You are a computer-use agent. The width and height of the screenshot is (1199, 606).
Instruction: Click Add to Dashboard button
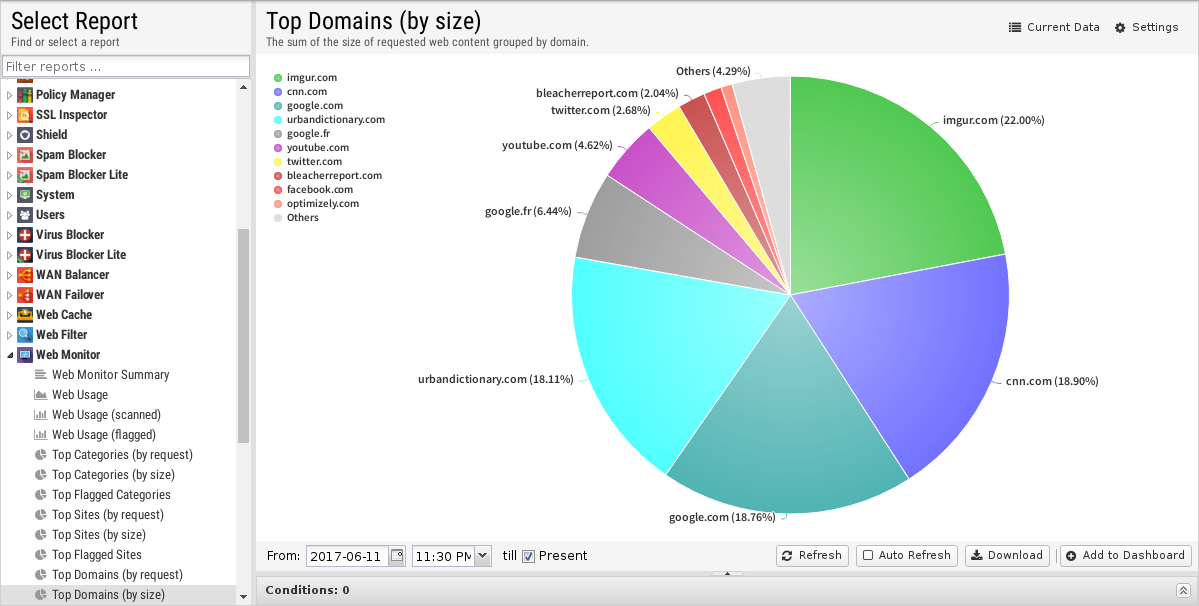click(1126, 556)
